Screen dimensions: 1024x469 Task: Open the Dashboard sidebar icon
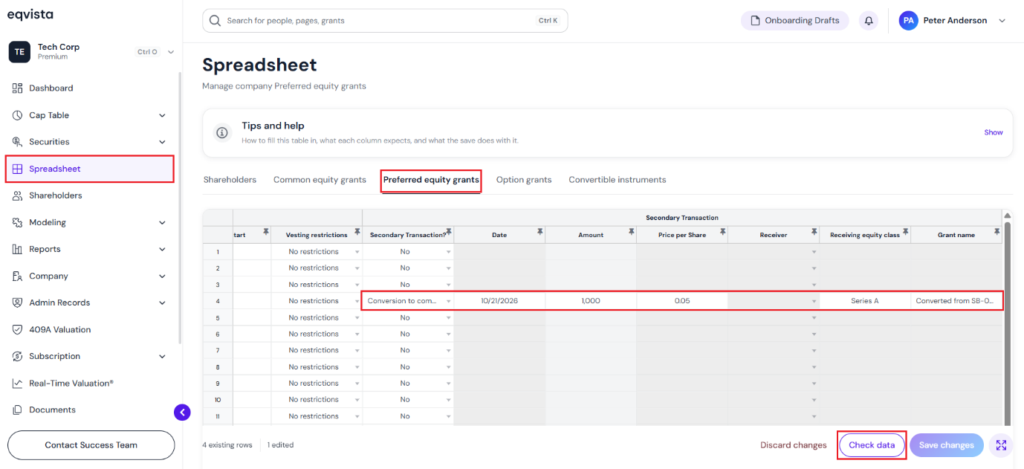click(x=18, y=88)
